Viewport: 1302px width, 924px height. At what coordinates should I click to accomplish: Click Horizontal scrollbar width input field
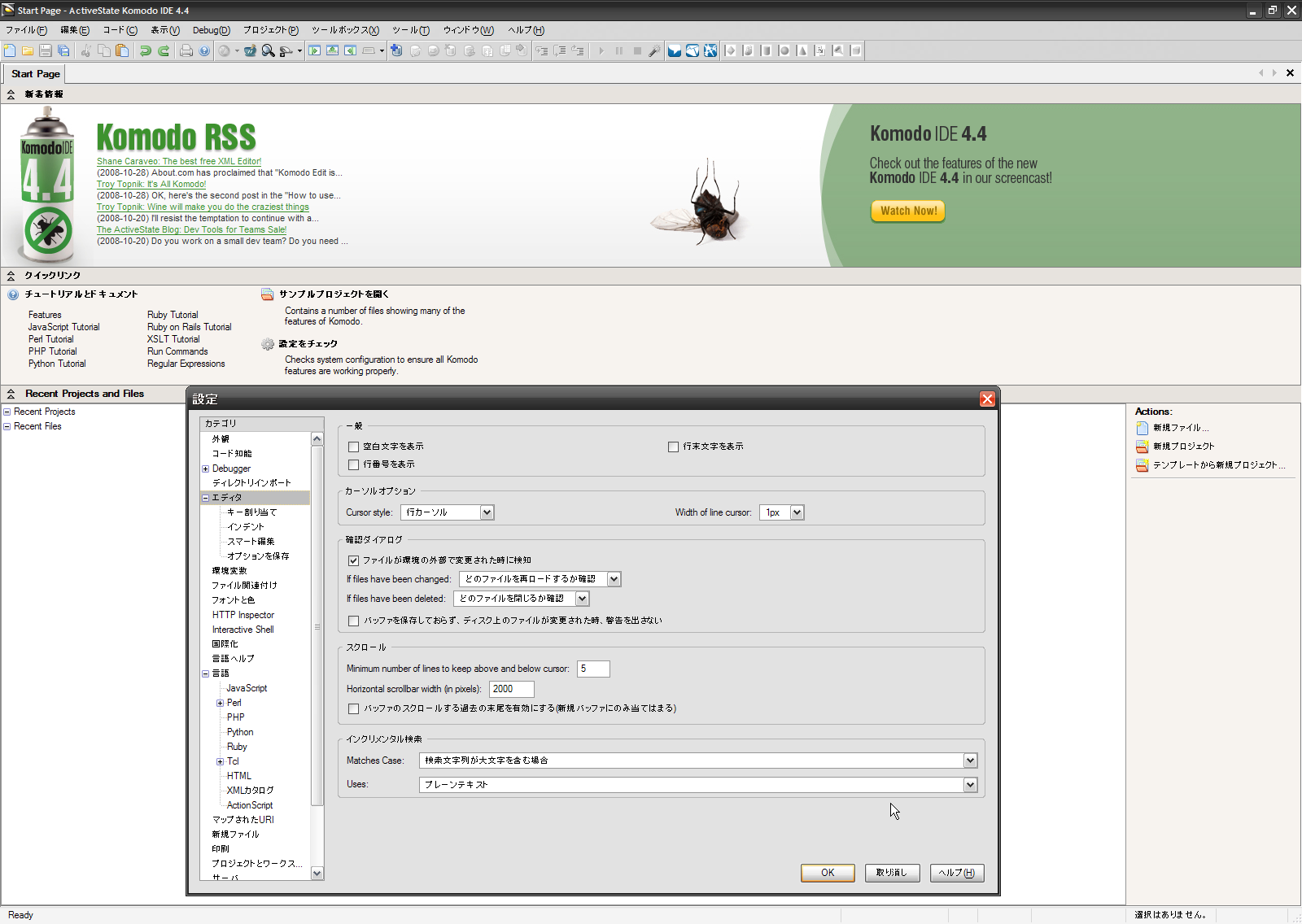point(511,689)
